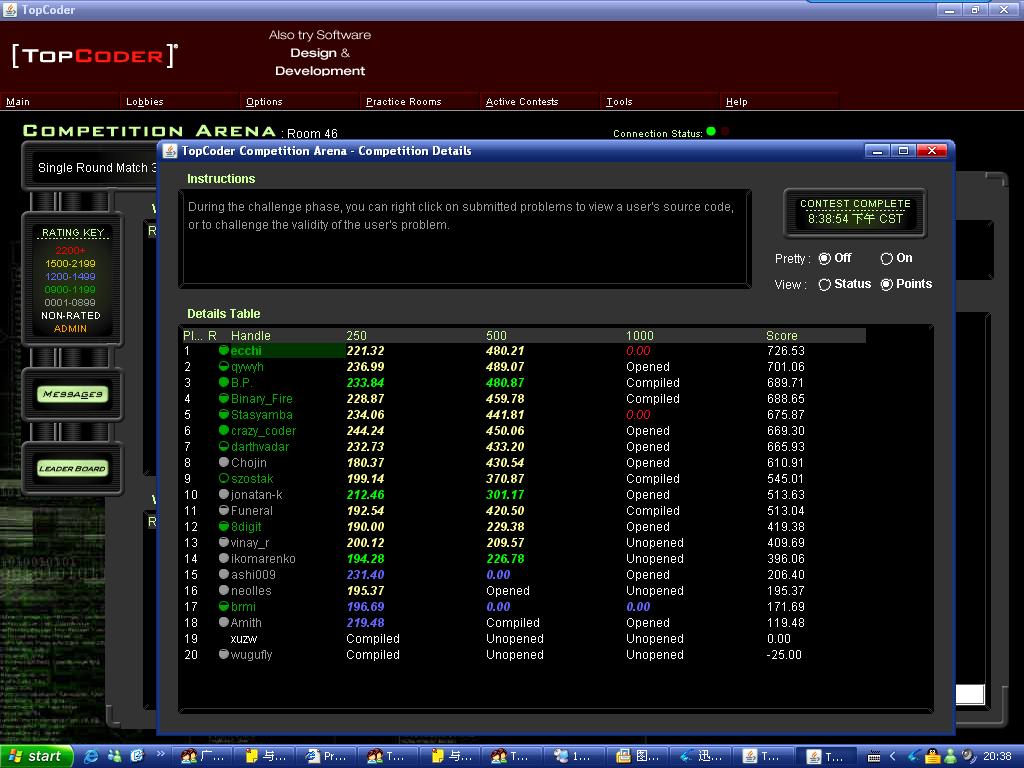Select handle xuzw in the table
The image size is (1024, 768).
pyautogui.click(x=244, y=639)
